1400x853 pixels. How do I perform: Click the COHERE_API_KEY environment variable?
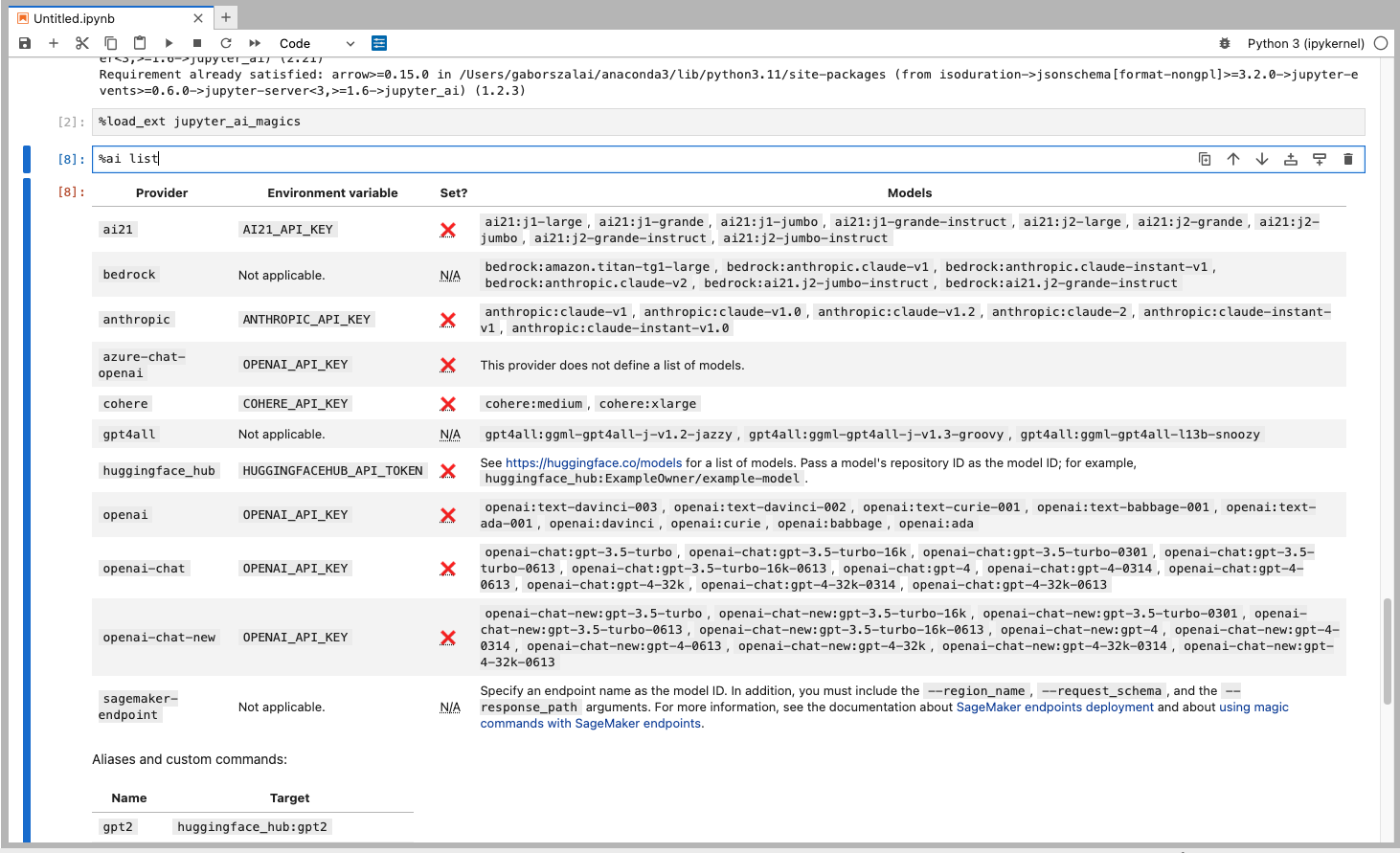296,404
